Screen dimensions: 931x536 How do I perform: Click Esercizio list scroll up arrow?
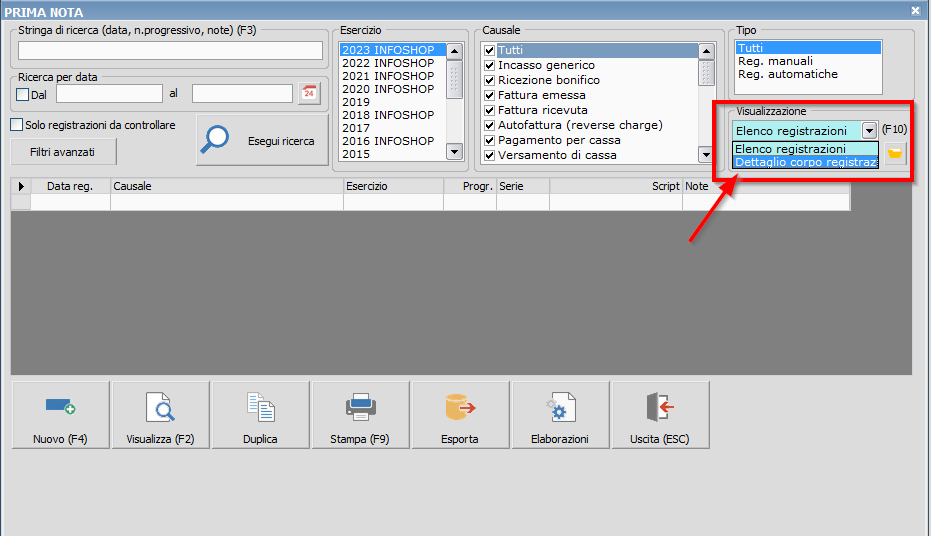pos(454,51)
